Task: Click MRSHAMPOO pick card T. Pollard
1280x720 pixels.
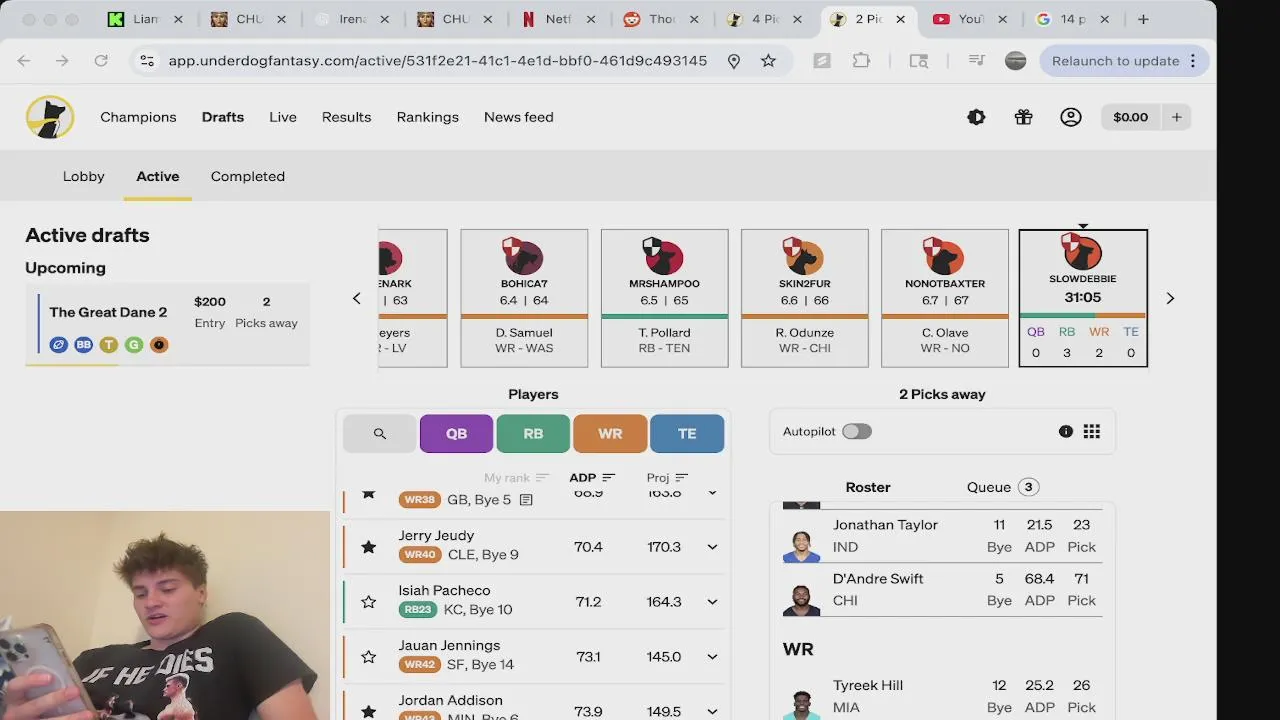Action: coord(665,298)
